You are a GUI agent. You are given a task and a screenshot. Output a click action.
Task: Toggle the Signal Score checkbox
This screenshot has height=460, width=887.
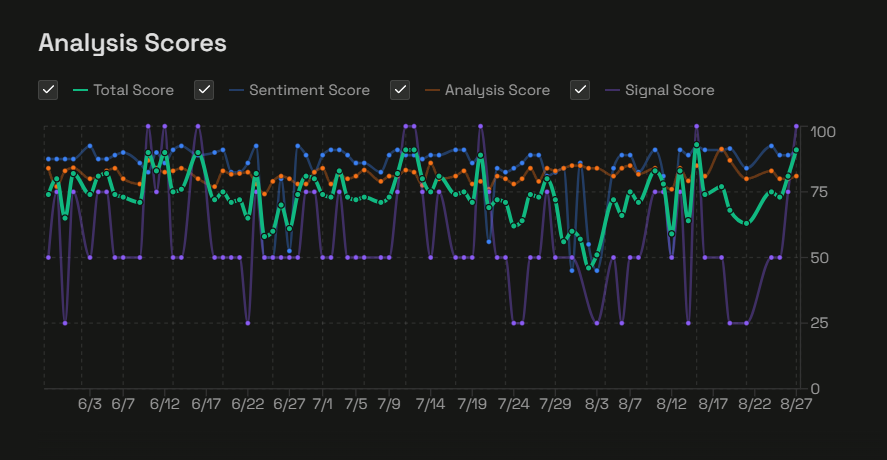[580, 90]
